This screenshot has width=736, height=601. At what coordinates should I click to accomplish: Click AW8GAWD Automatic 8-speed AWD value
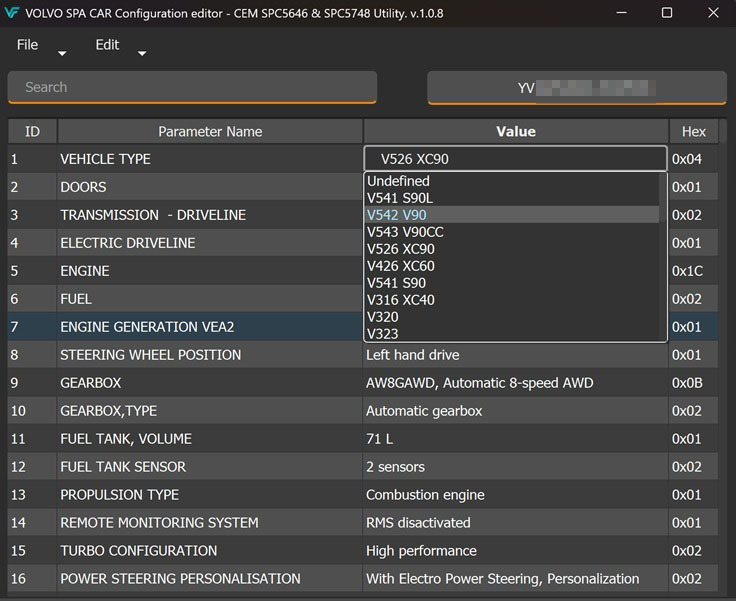(515, 383)
